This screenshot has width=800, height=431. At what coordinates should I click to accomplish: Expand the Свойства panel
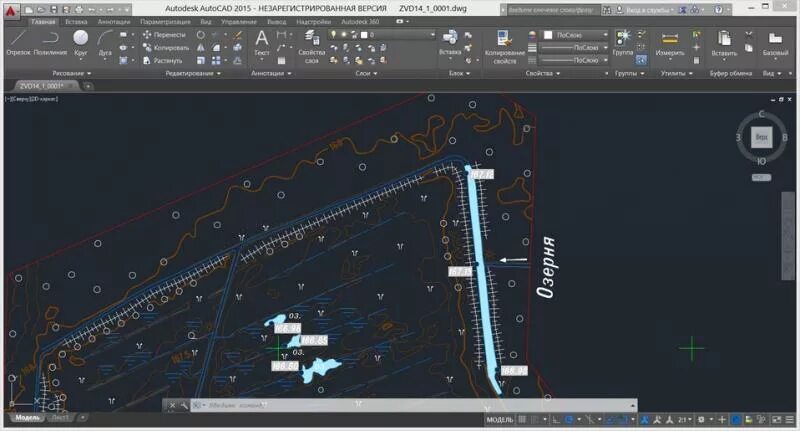[x=542, y=73]
